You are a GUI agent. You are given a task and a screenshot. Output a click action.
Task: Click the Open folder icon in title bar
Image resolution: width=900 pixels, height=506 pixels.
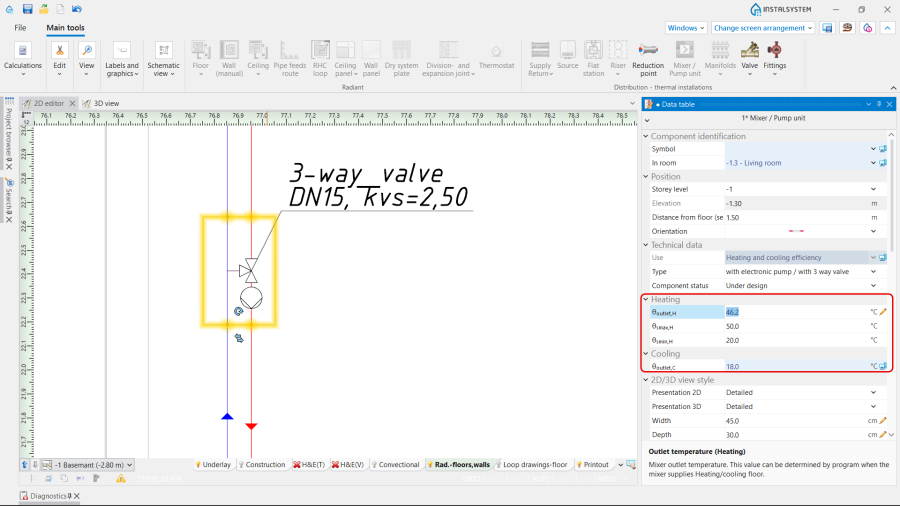click(44, 9)
